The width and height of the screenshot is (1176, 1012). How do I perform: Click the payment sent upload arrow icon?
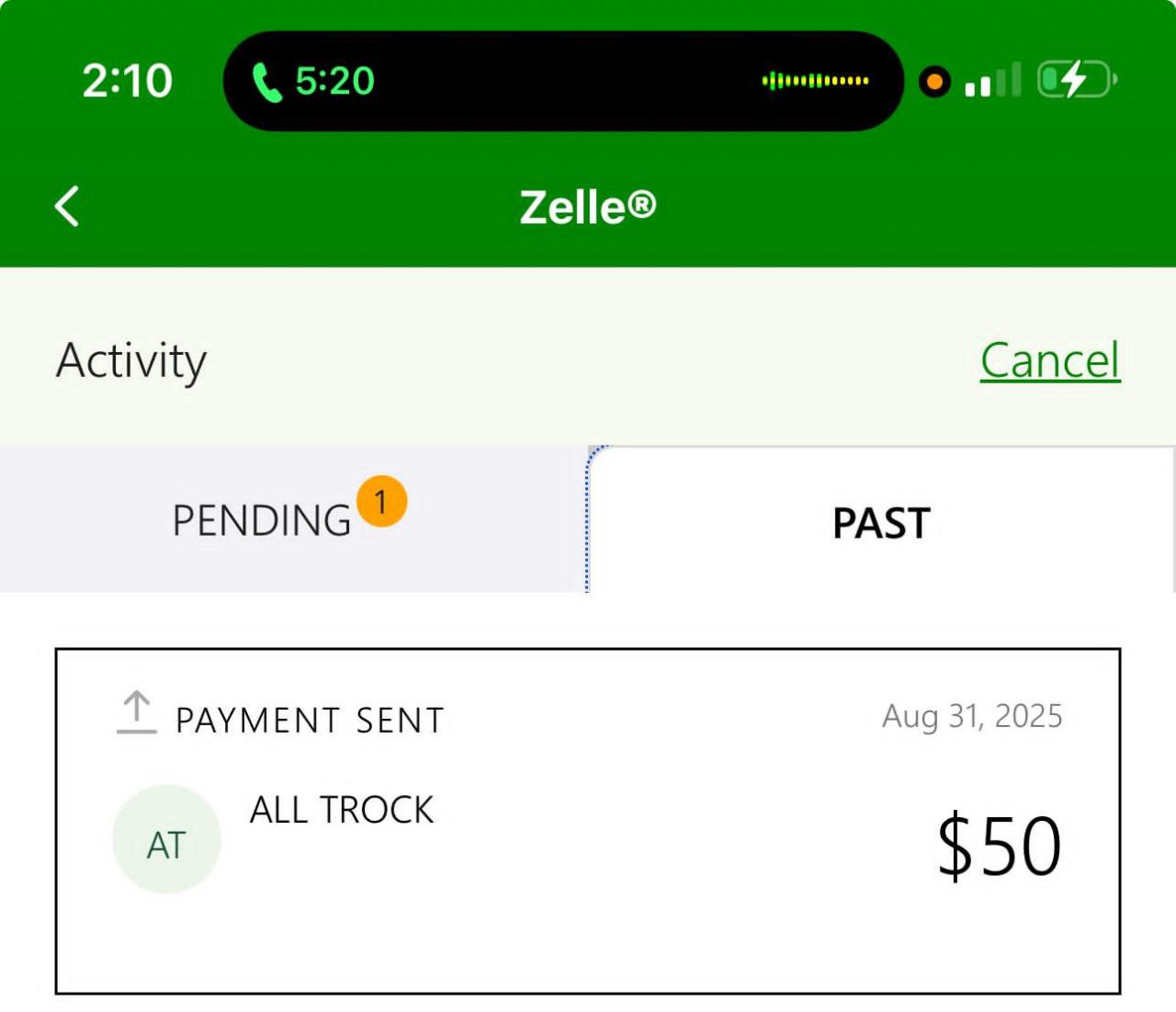137,713
